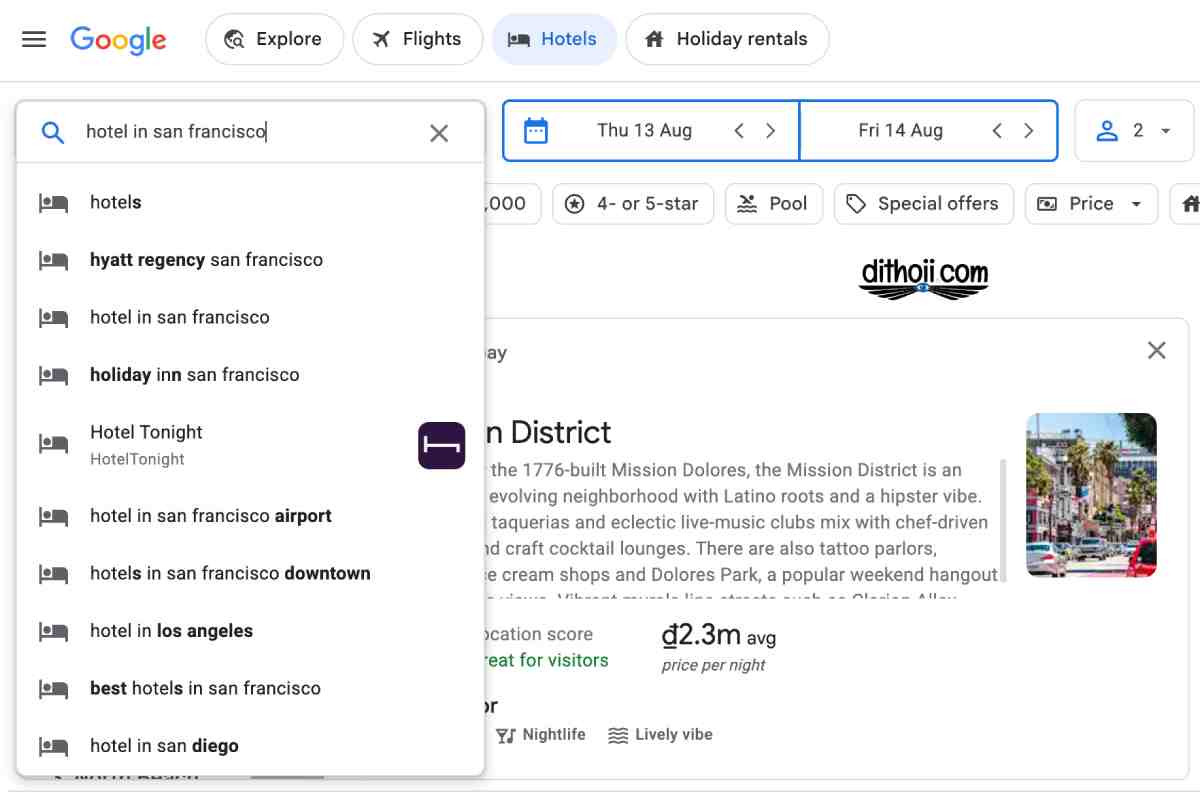Image resolution: width=1200 pixels, height=805 pixels.
Task: Click the bed icon beside 'hotels'
Action: click(53, 203)
